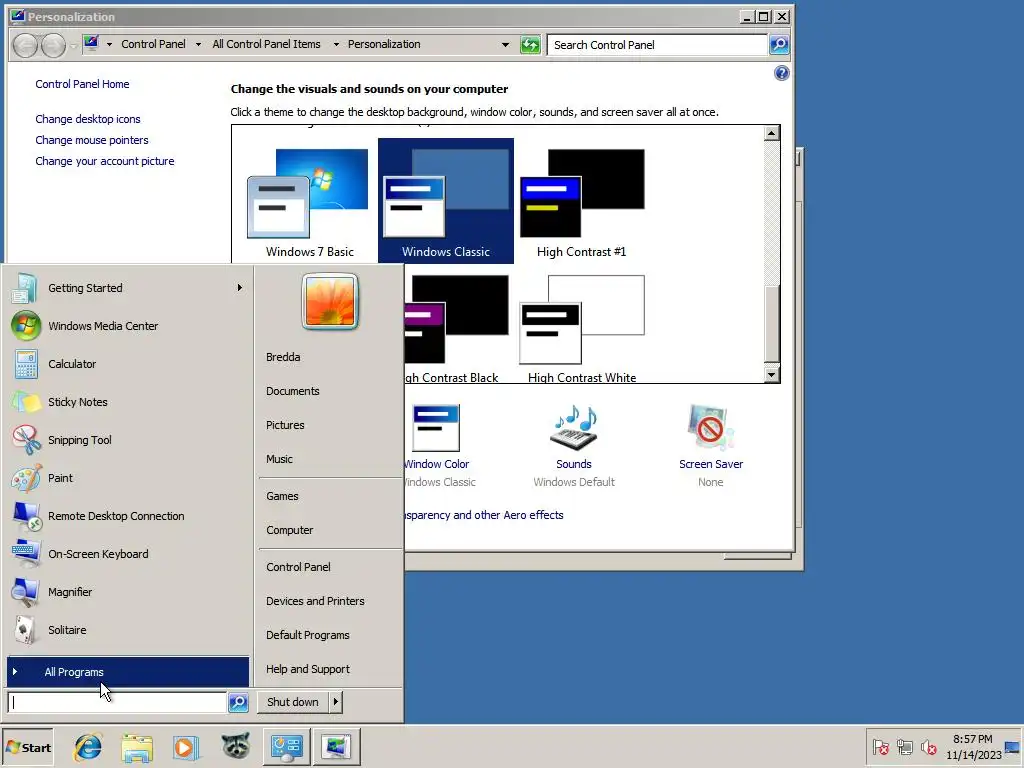
Task: Open Documents from Start menu
Action: coord(293,391)
